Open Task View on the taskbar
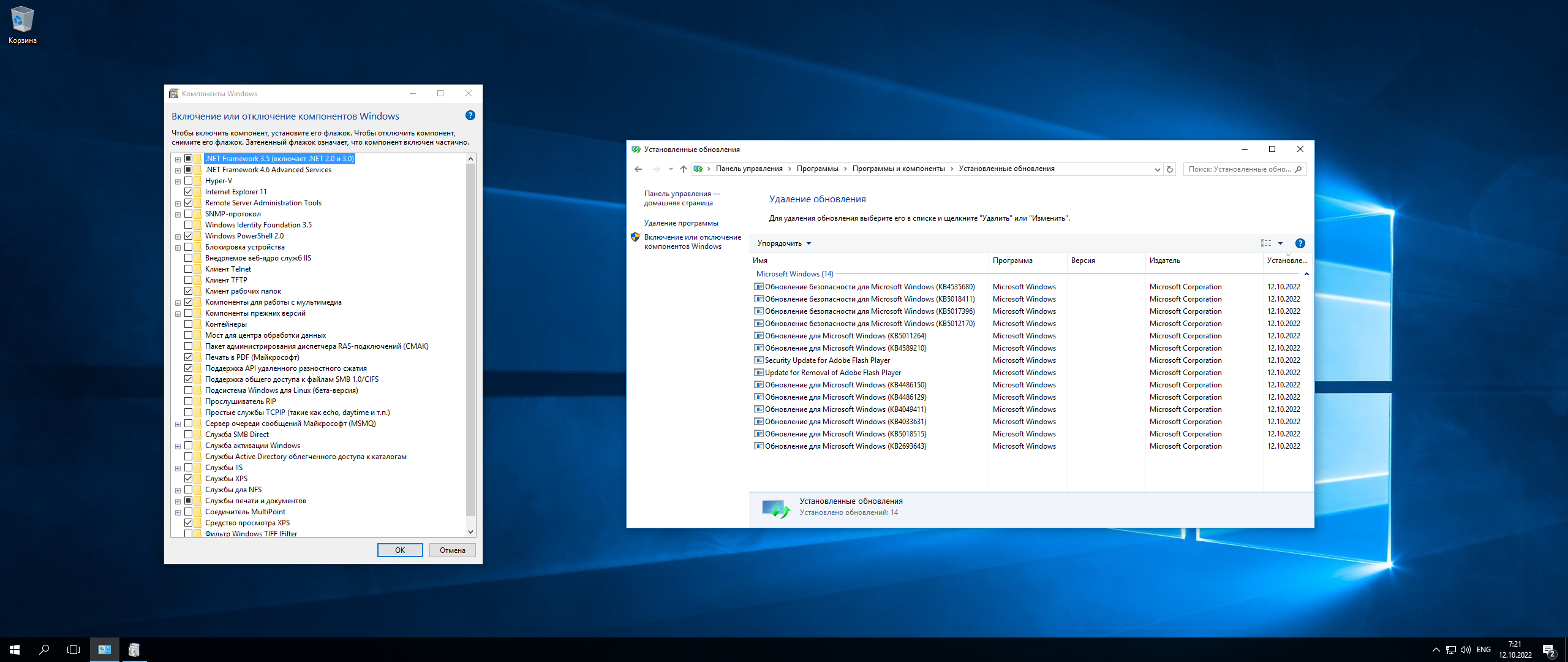Image resolution: width=1568 pixels, height=662 pixels. pos(73,650)
